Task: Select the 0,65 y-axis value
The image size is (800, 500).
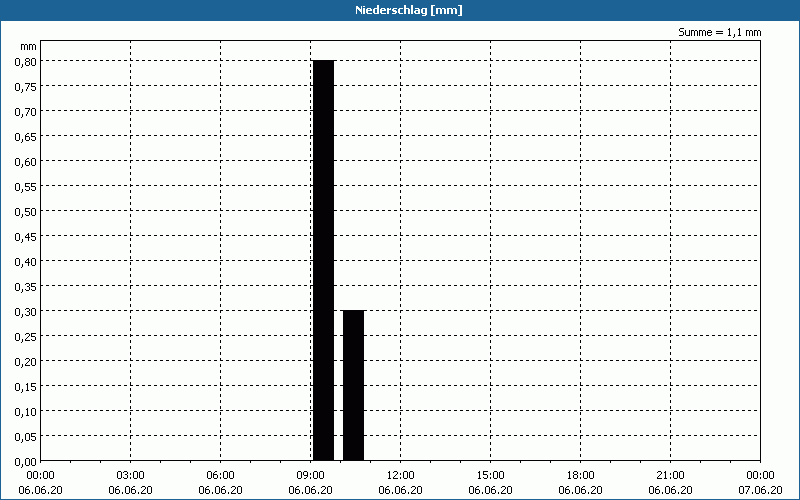Action: click(26, 137)
